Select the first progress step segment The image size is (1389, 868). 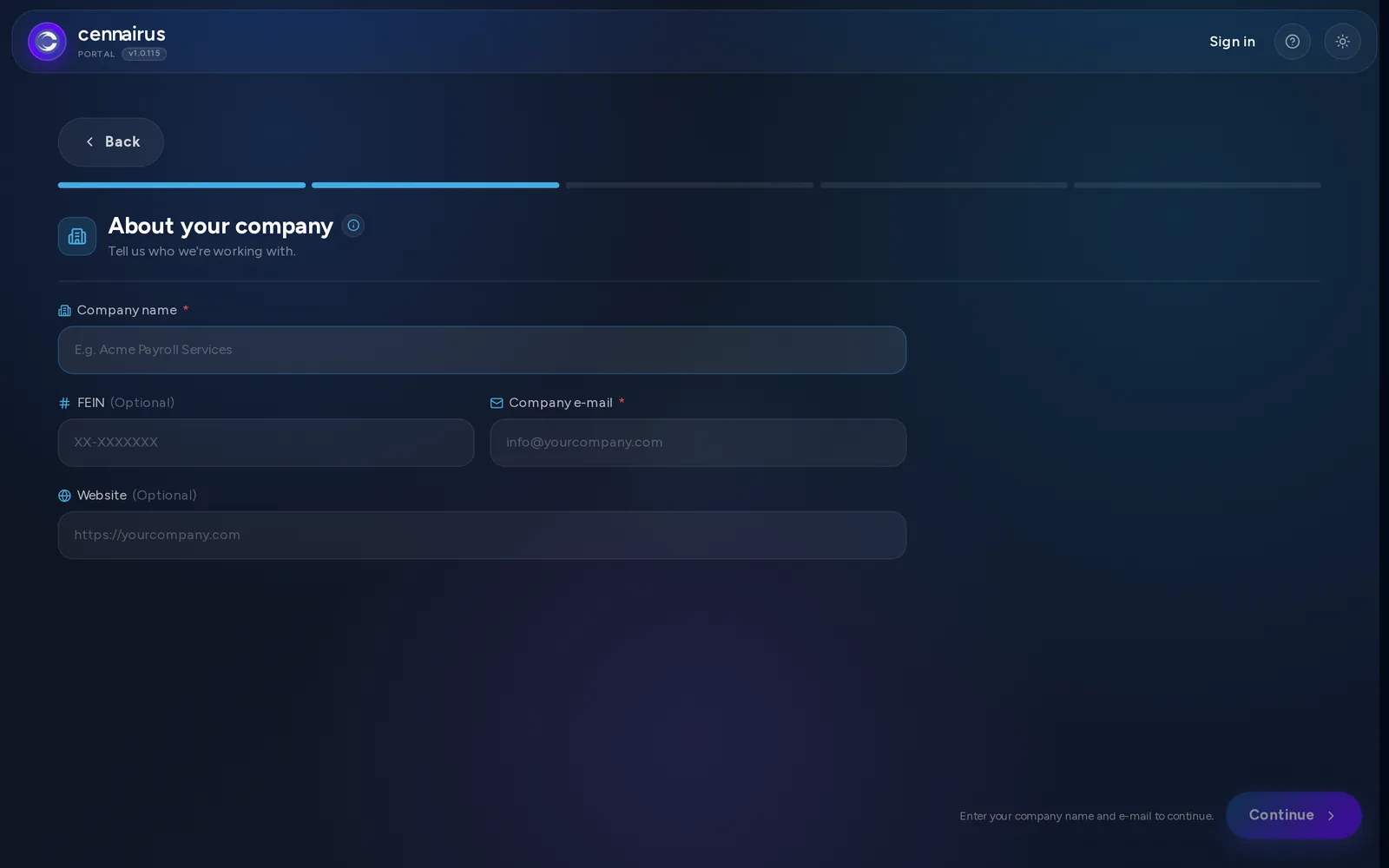pyautogui.click(x=181, y=185)
